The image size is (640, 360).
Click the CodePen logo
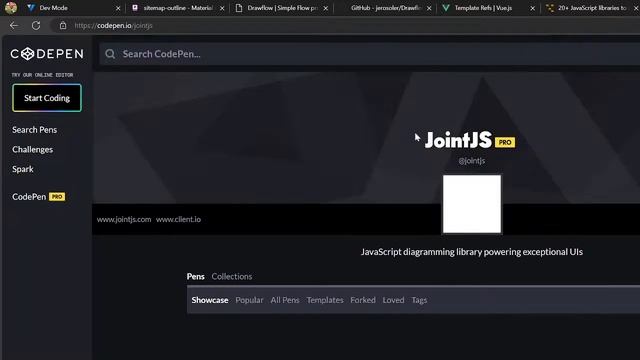click(x=47, y=54)
